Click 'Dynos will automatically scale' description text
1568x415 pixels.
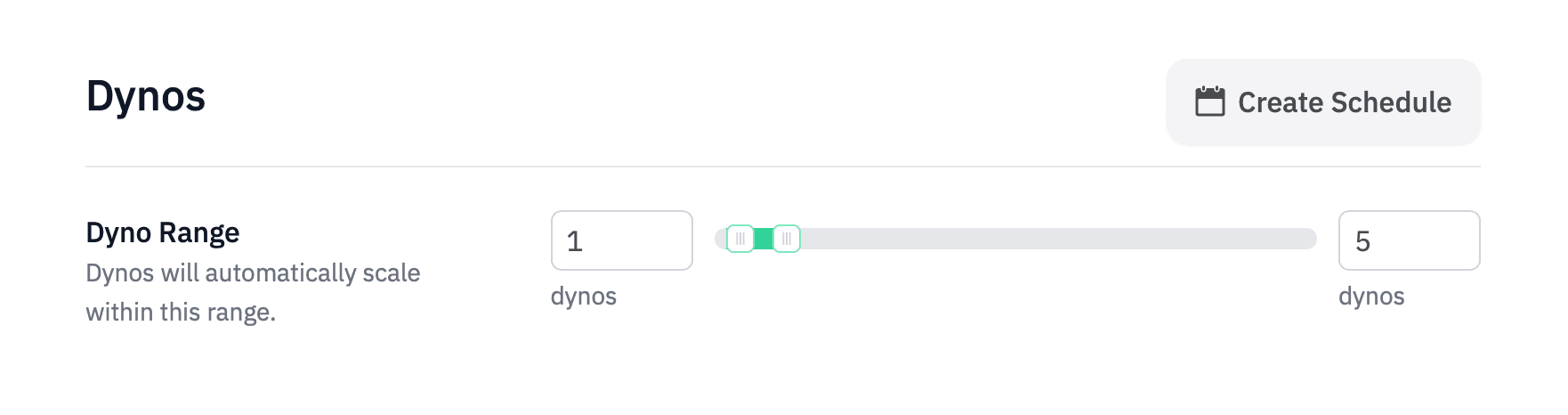click(x=253, y=273)
